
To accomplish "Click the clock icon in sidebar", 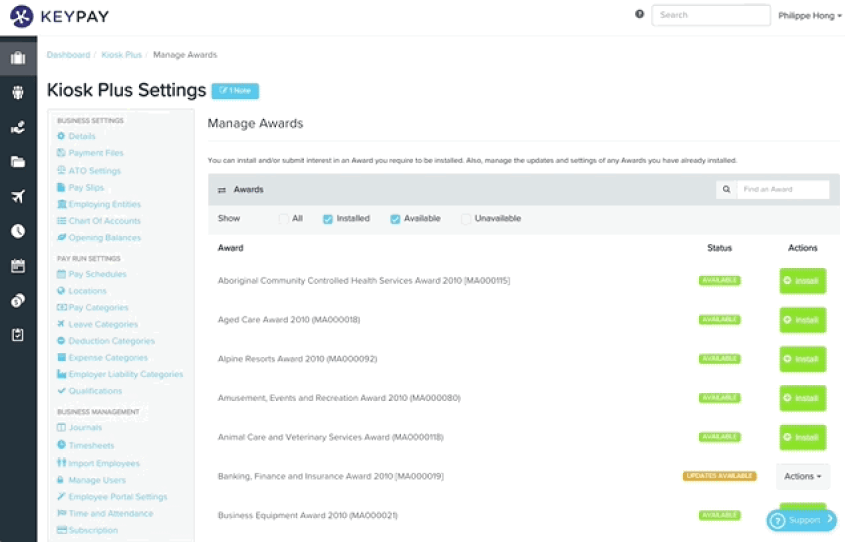I will 18,231.
